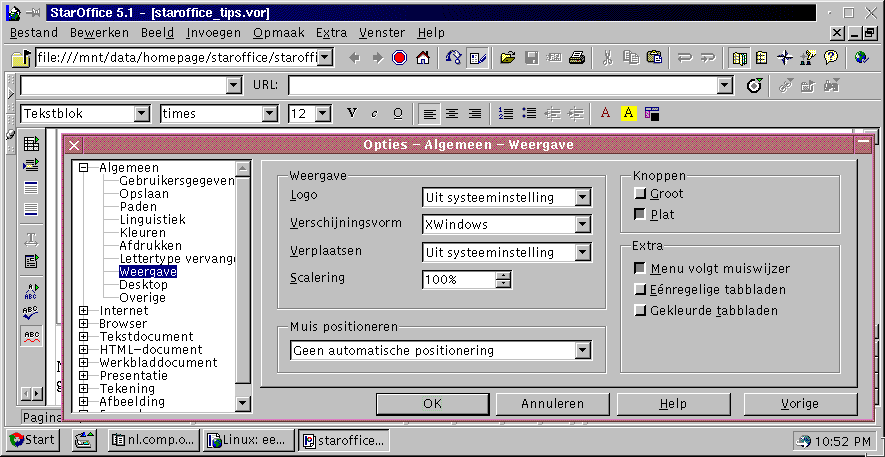
Task: Click the OK button
Action: point(432,404)
